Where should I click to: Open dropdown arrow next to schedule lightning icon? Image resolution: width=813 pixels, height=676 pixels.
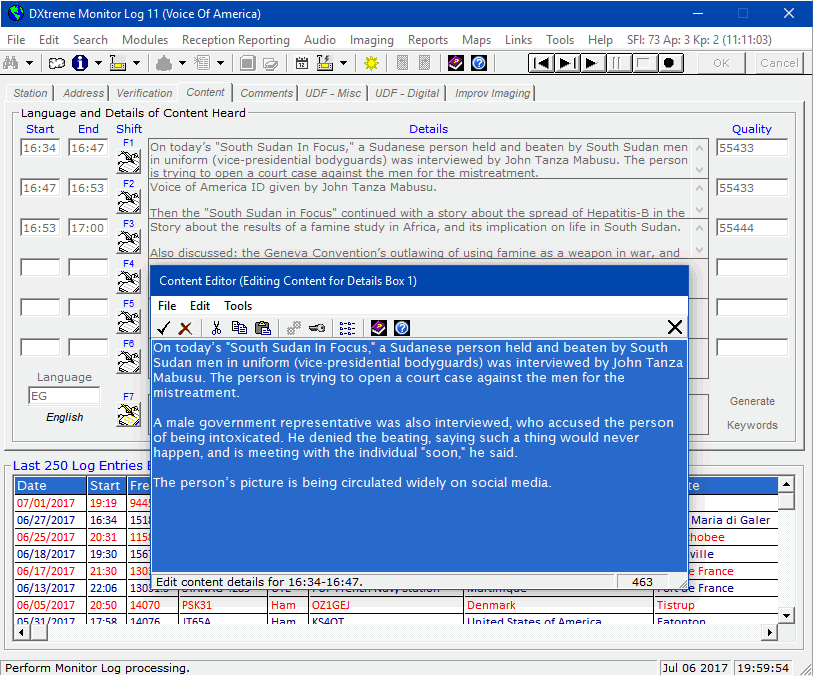(343, 63)
